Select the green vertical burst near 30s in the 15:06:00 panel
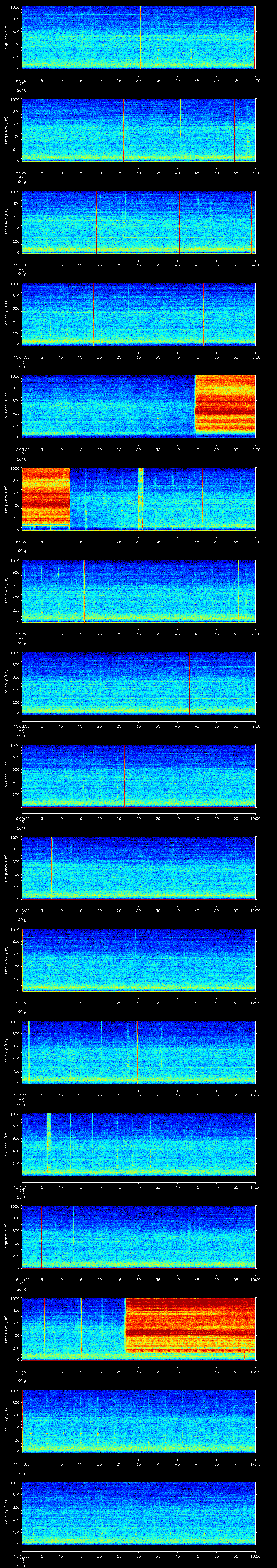The width and height of the screenshot is (277, 1568). coord(141,497)
